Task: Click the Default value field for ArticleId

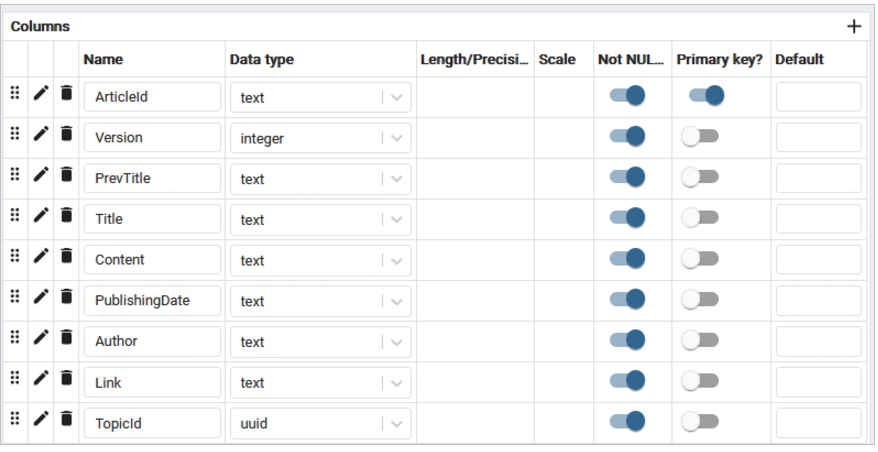Action: click(x=818, y=97)
